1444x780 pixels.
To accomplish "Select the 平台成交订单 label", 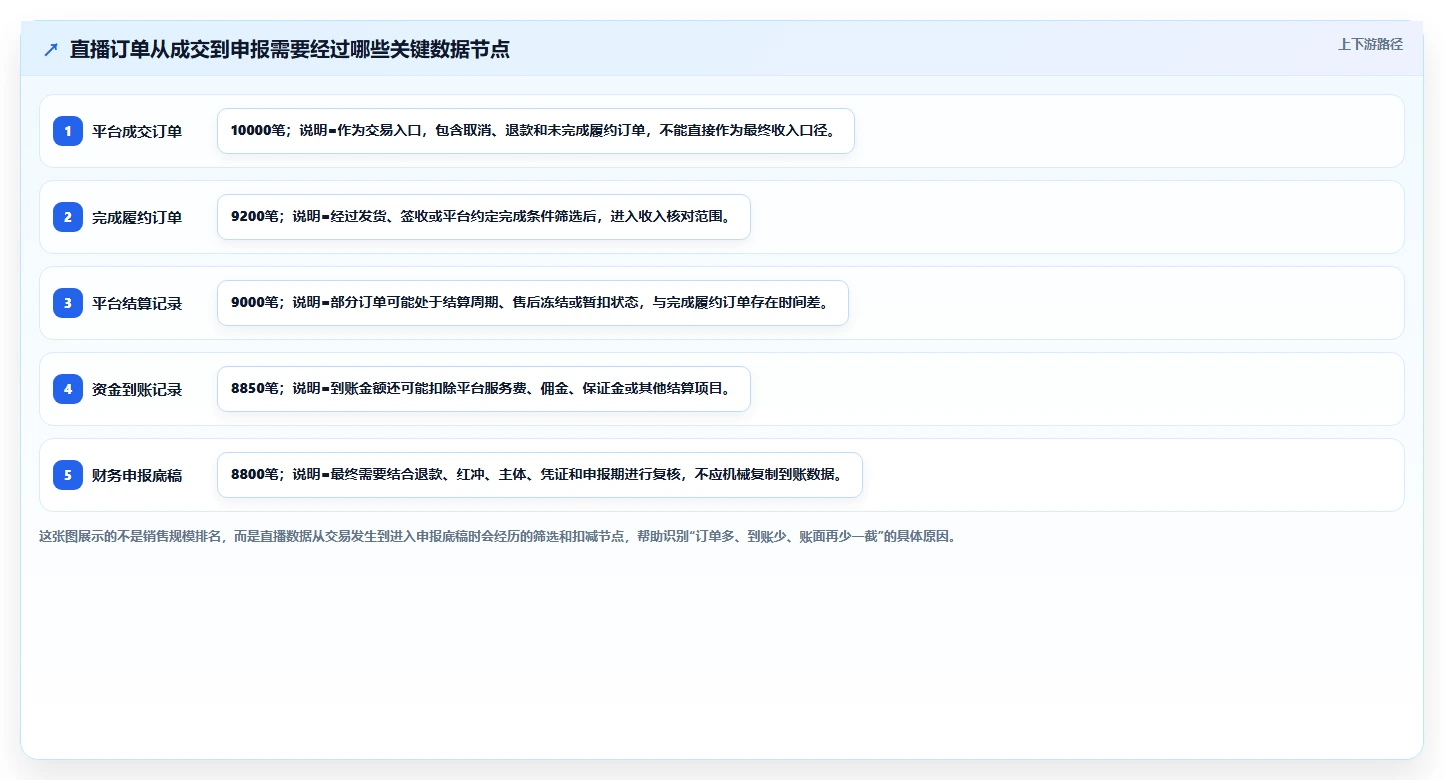I will coord(137,131).
